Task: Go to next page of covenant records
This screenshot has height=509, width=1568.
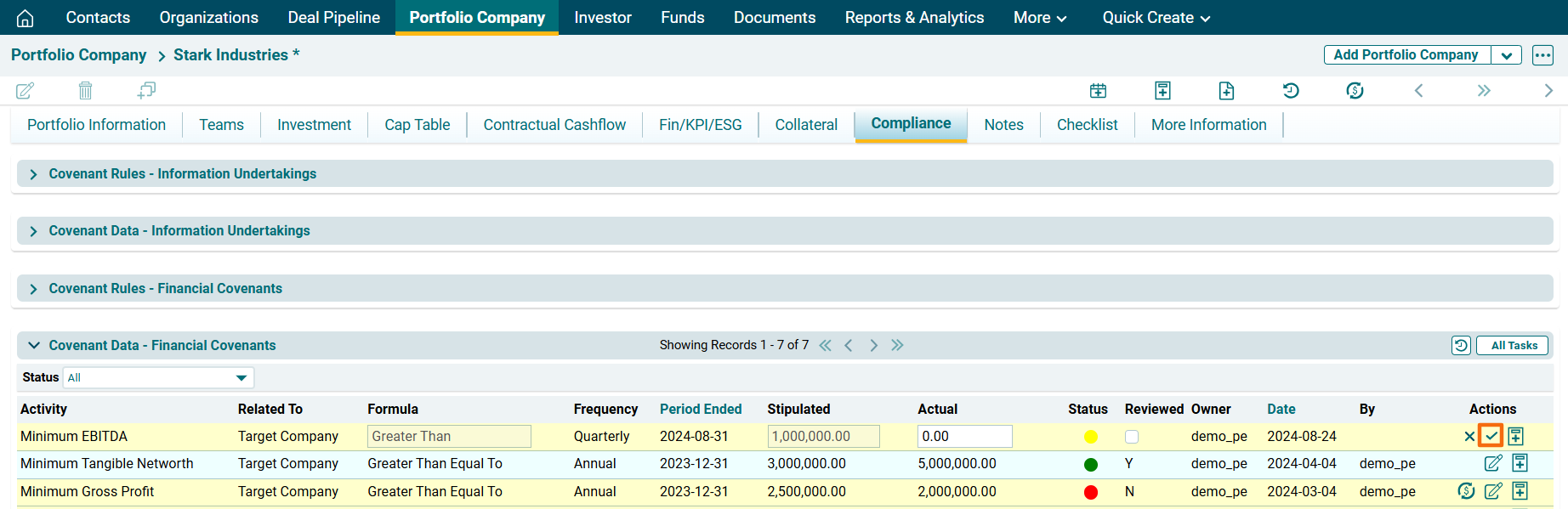Action: 873,346
